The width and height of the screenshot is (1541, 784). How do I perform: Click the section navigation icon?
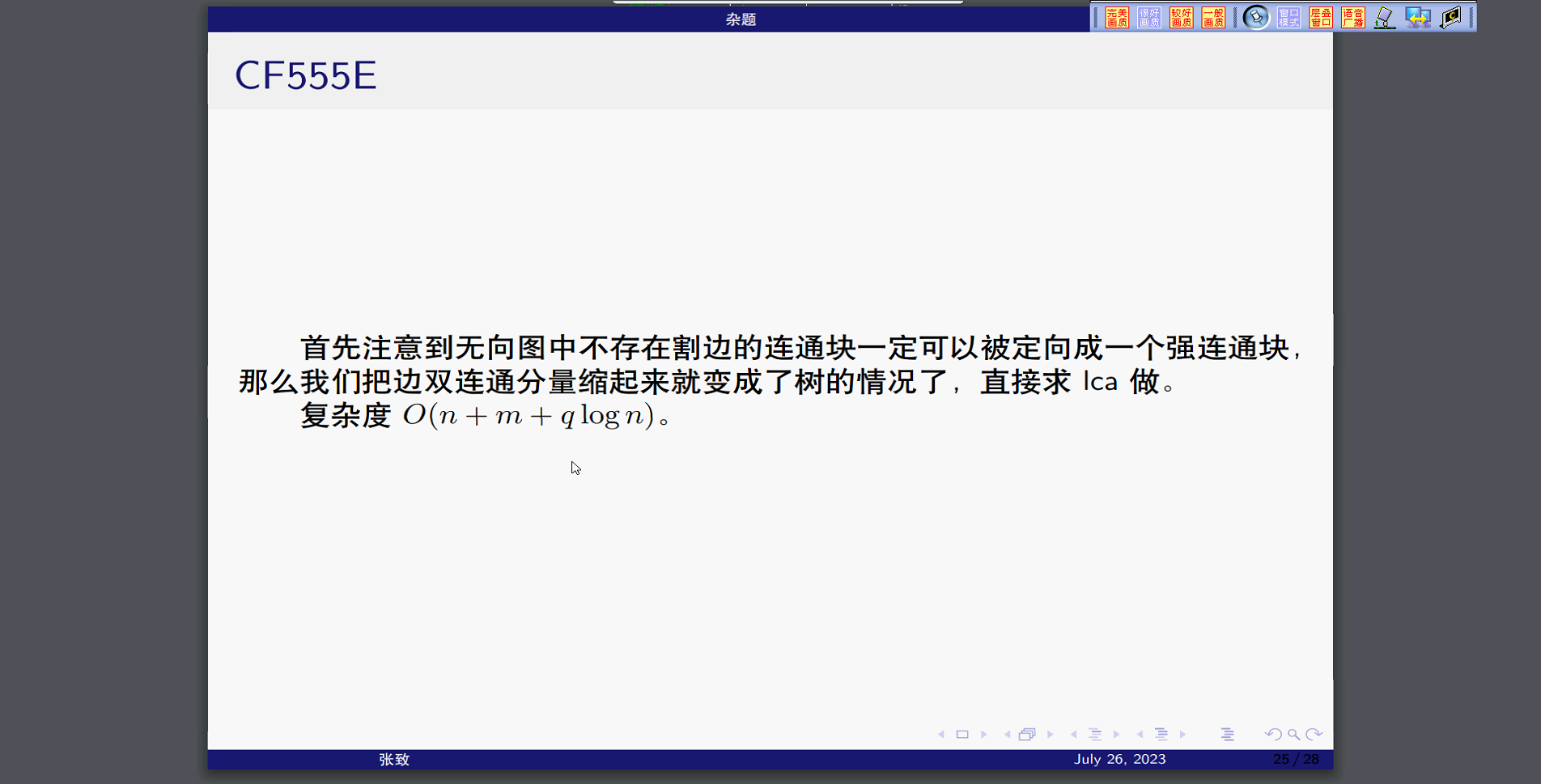tap(1161, 735)
